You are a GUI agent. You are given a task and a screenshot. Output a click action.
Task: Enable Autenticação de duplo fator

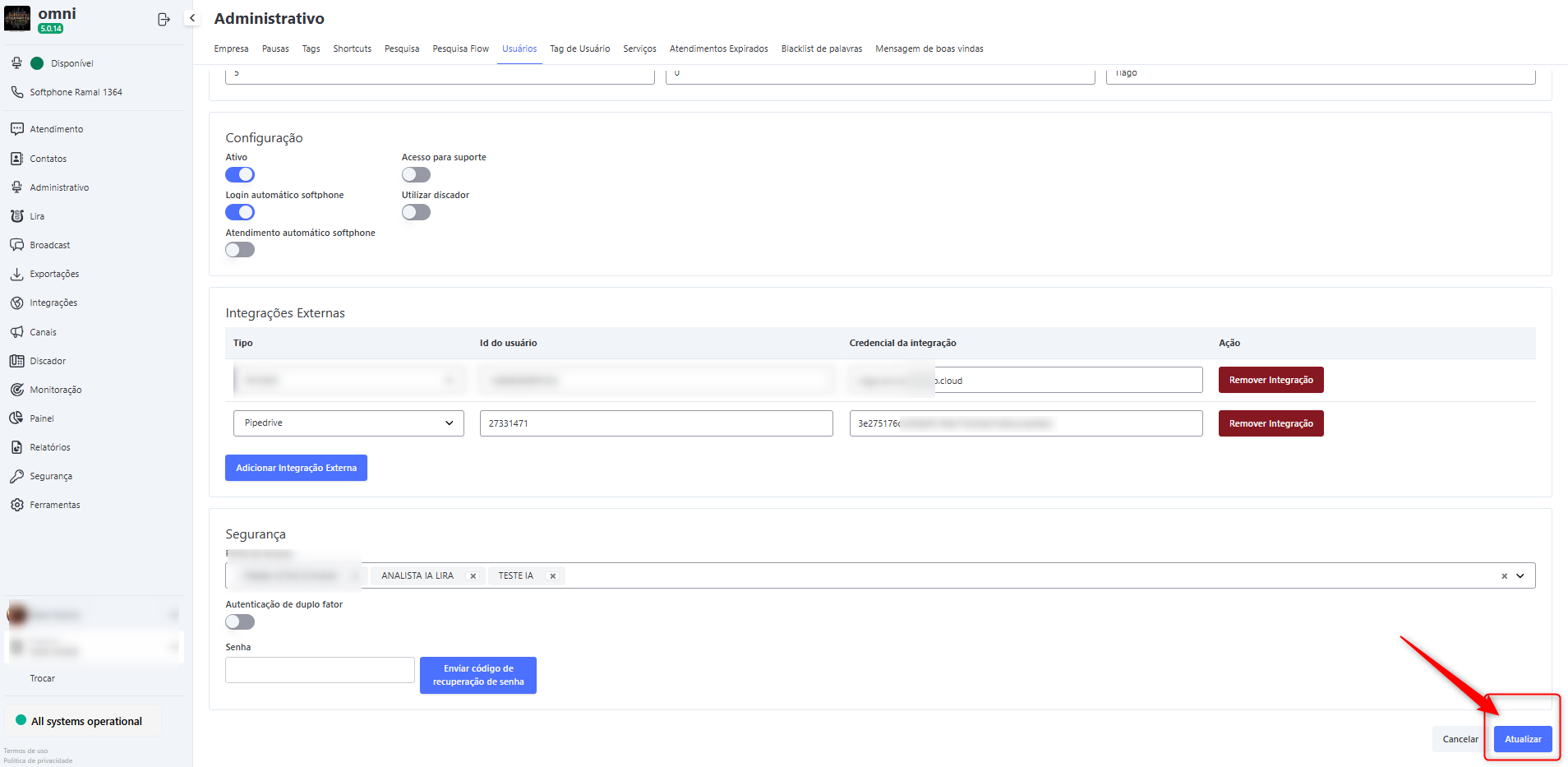click(240, 621)
